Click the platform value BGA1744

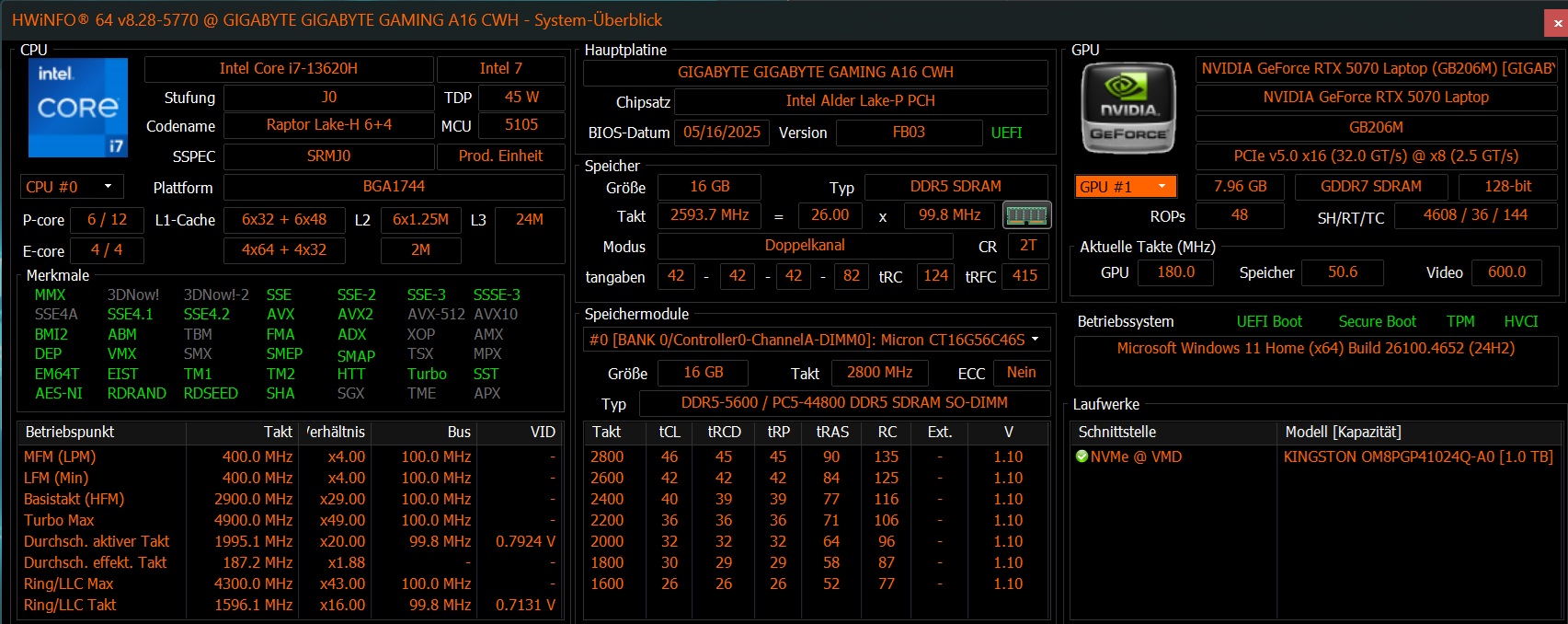[394, 187]
